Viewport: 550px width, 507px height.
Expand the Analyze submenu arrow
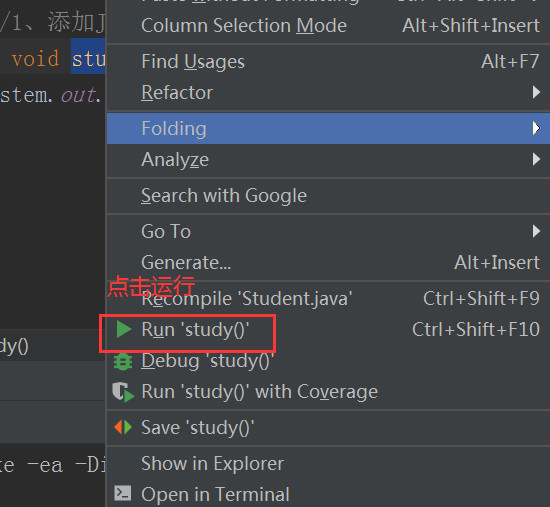(536, 159)
